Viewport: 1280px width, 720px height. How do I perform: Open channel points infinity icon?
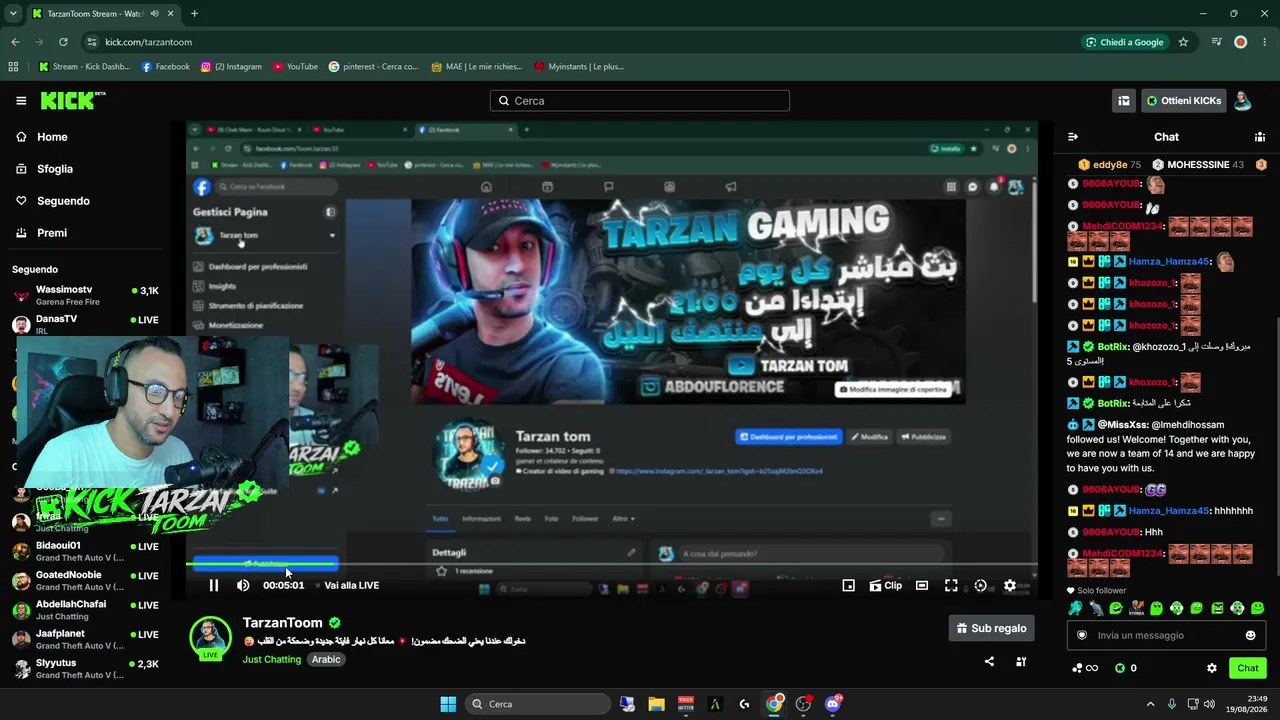1085,668
